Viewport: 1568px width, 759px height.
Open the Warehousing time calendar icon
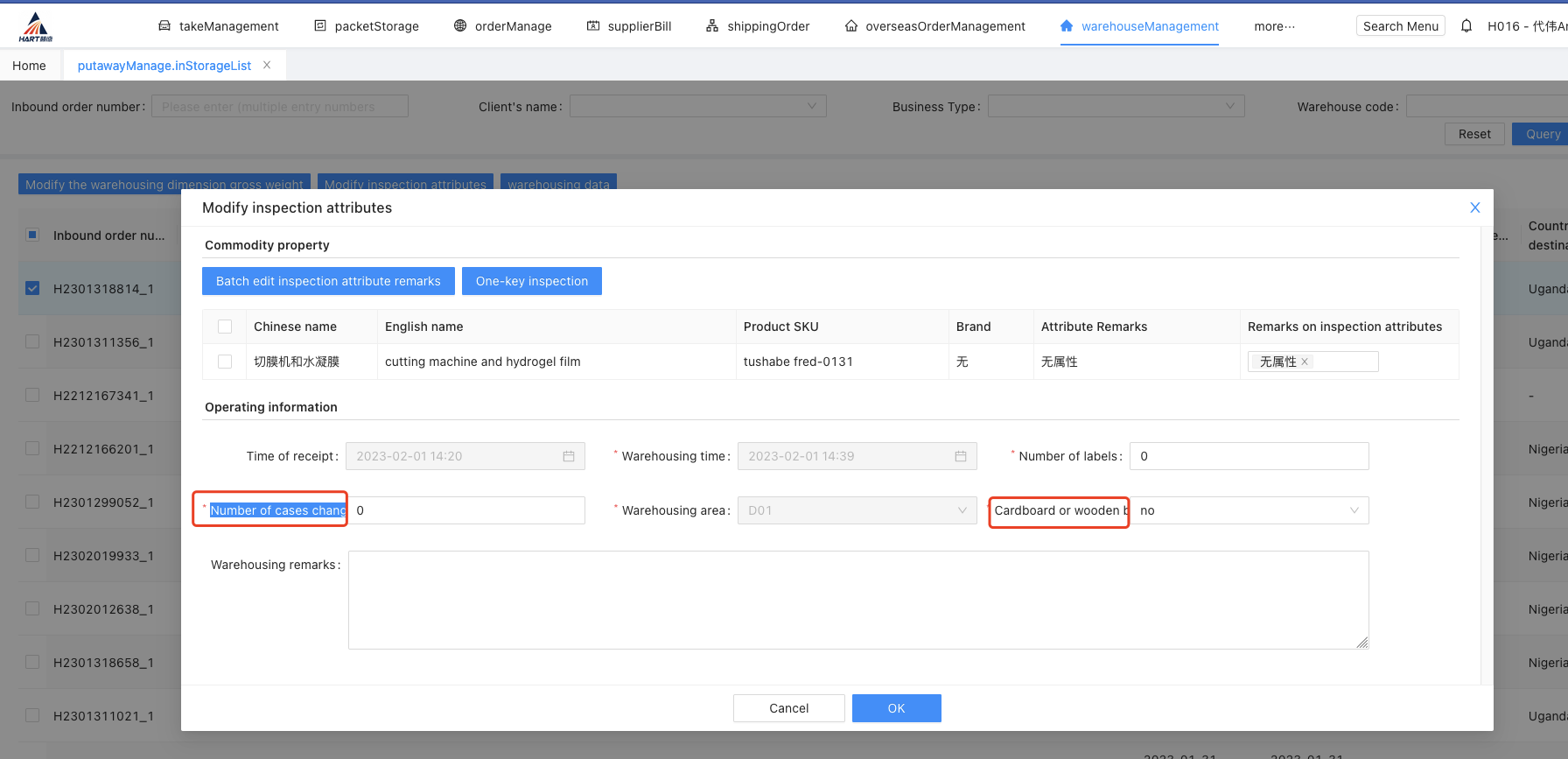pos(960,456)
